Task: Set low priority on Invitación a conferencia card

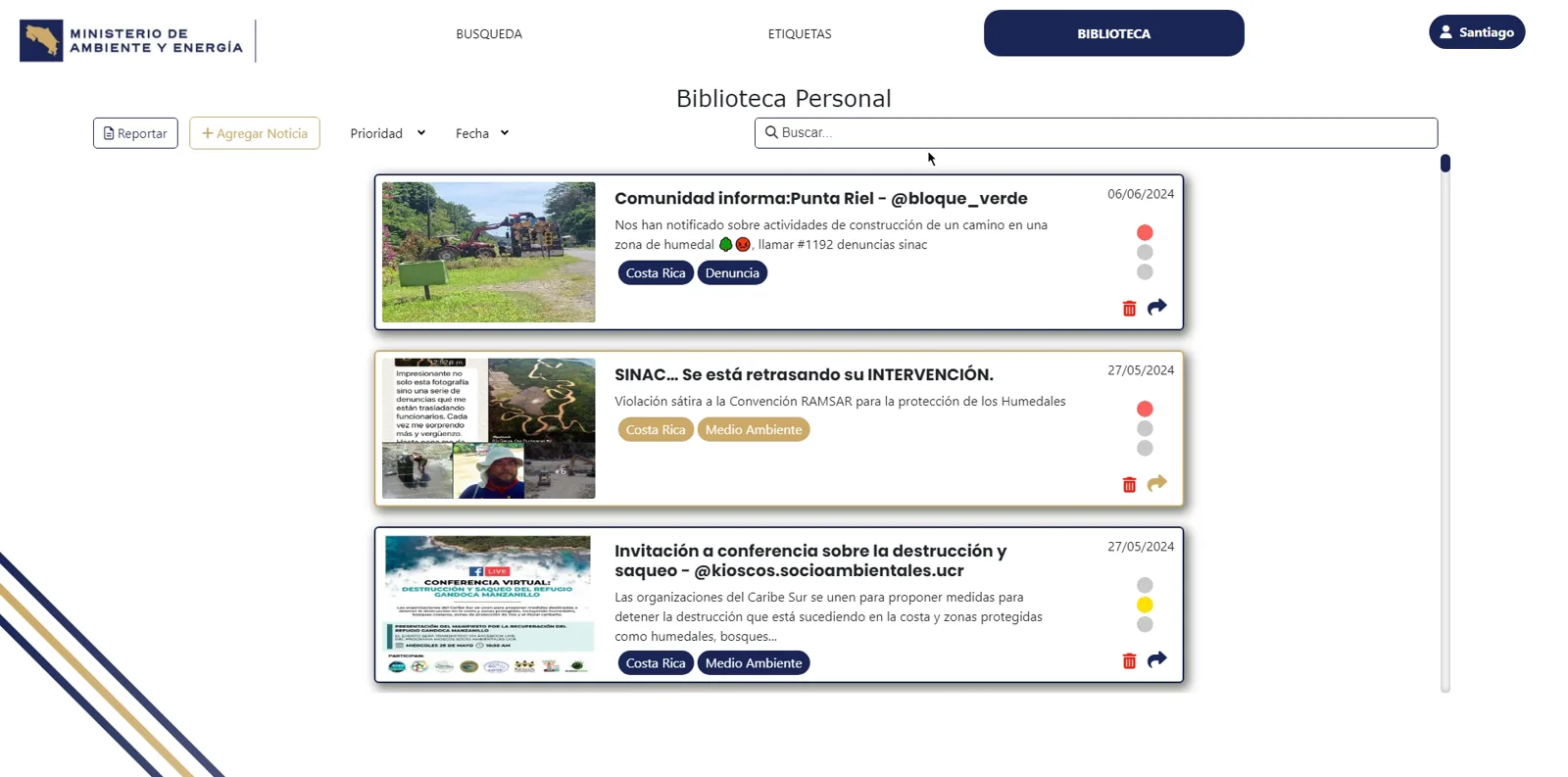Action: click(1145, 625)
